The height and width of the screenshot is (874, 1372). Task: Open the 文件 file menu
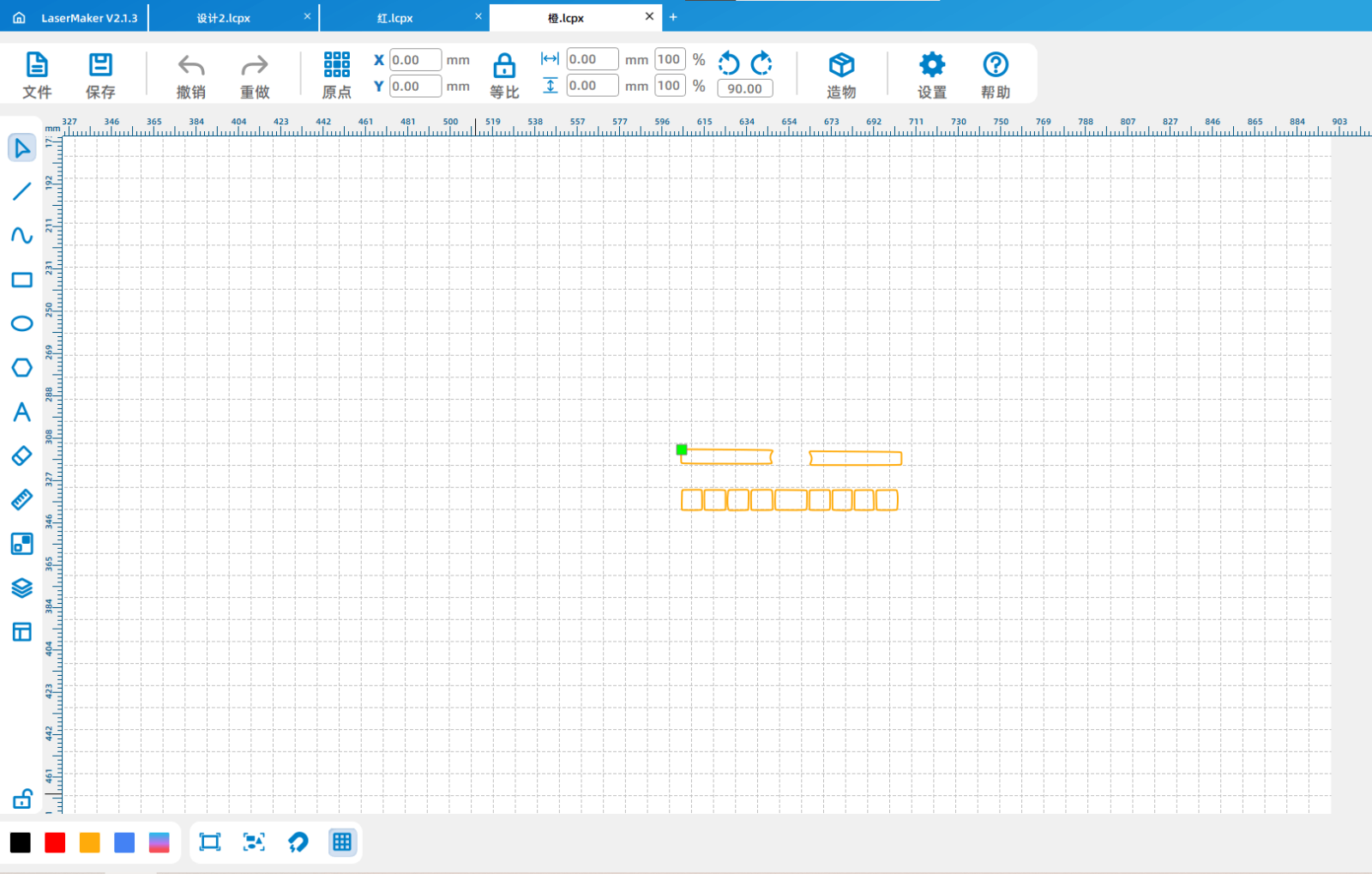coord(37,75)
